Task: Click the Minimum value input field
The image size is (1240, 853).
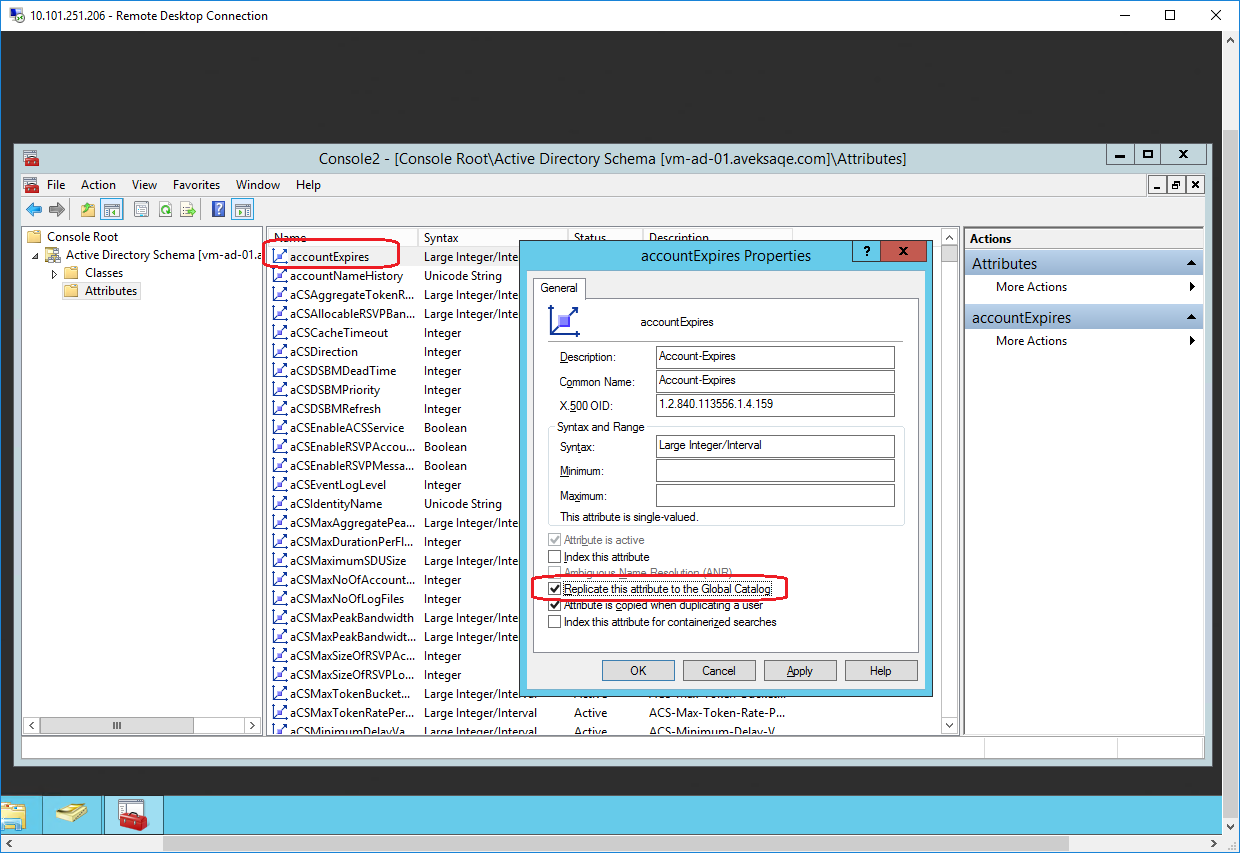Action: pos(775,471)
